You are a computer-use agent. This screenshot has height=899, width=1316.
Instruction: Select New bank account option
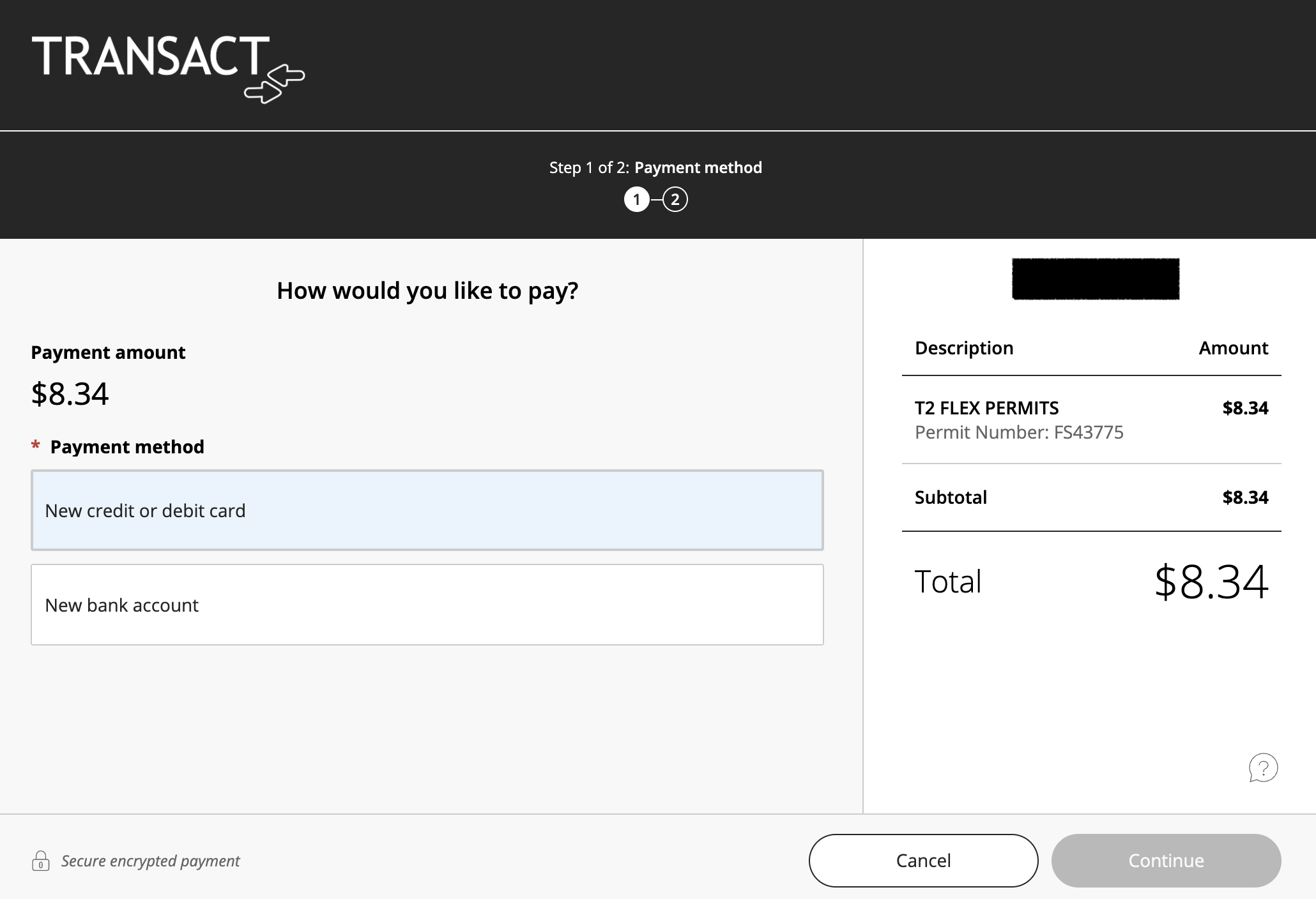(427, 605)
